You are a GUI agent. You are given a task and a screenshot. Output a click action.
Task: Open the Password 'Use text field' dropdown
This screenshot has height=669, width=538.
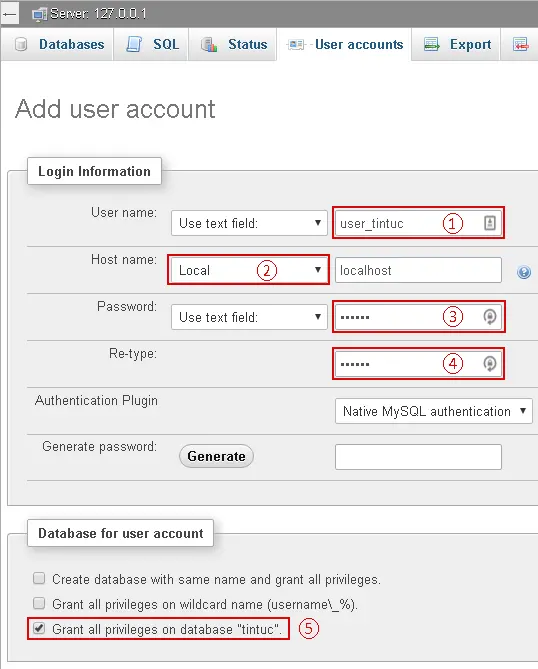click(x=249, y=317)
